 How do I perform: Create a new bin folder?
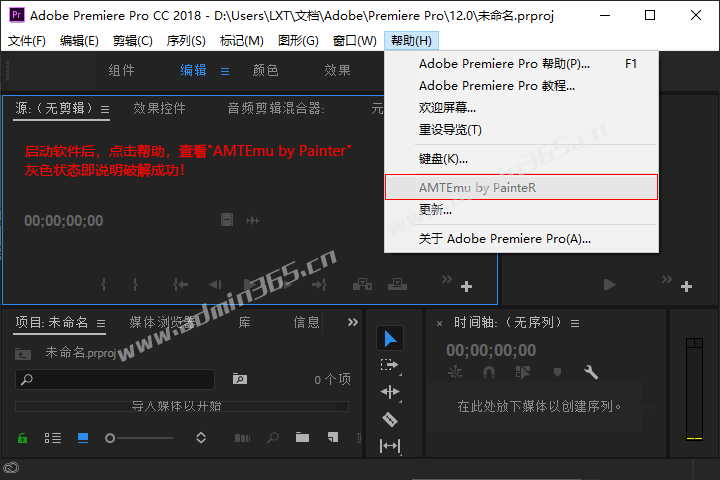[x=302, y=437]
